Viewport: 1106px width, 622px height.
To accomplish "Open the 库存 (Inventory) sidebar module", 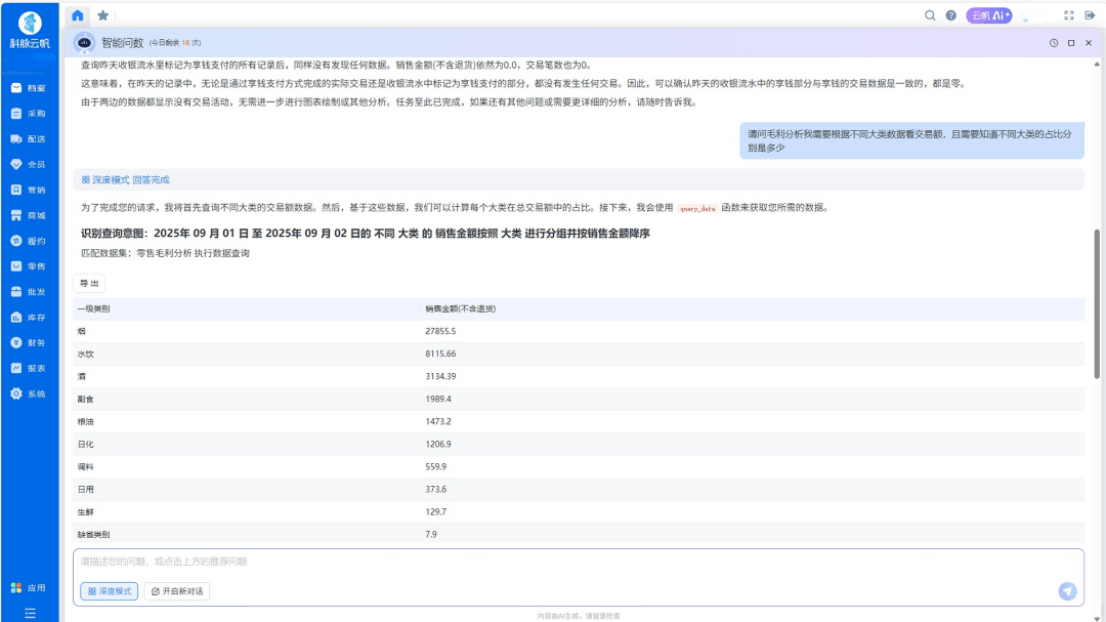I will click(x=28, y=317).
